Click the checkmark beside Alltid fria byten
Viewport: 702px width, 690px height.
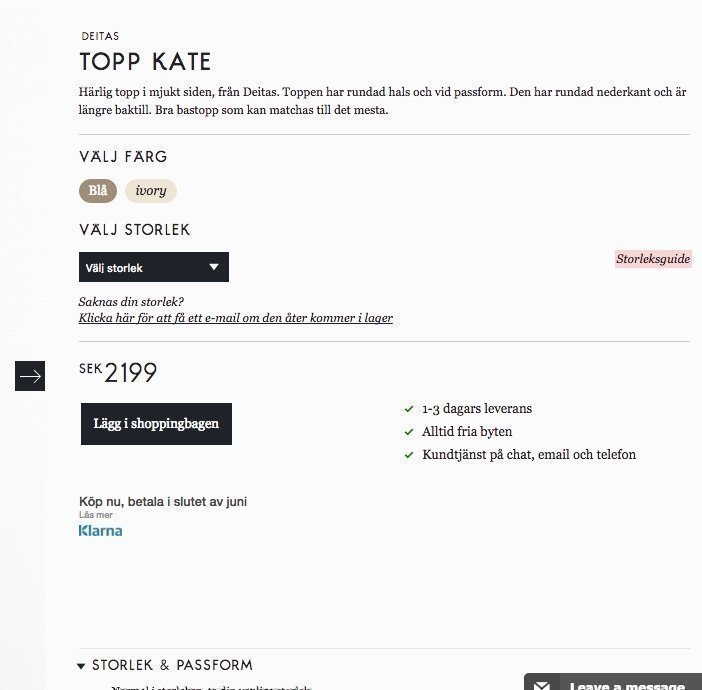point(408,432)
